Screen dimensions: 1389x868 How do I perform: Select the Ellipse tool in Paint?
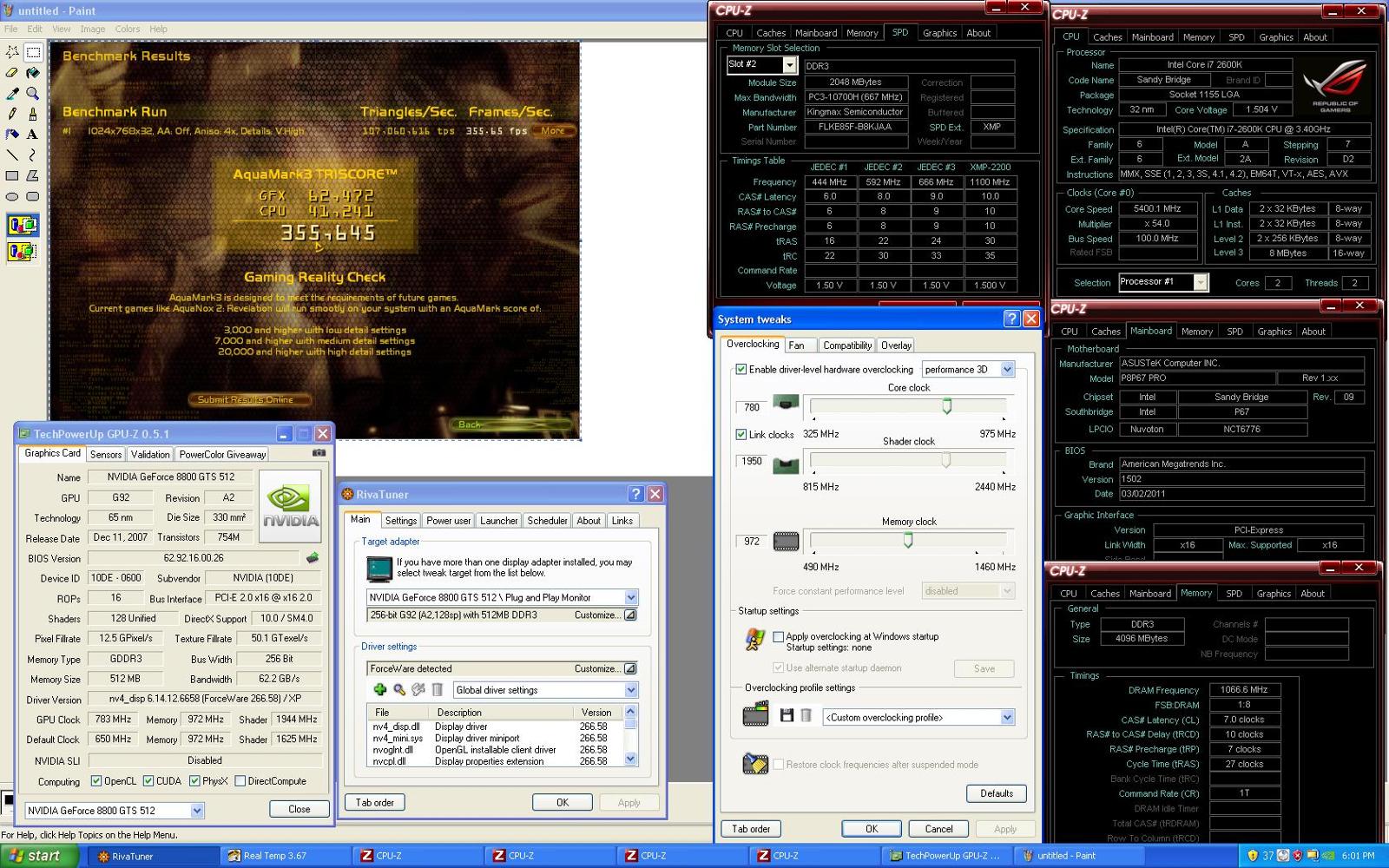[x=12, y=196]
